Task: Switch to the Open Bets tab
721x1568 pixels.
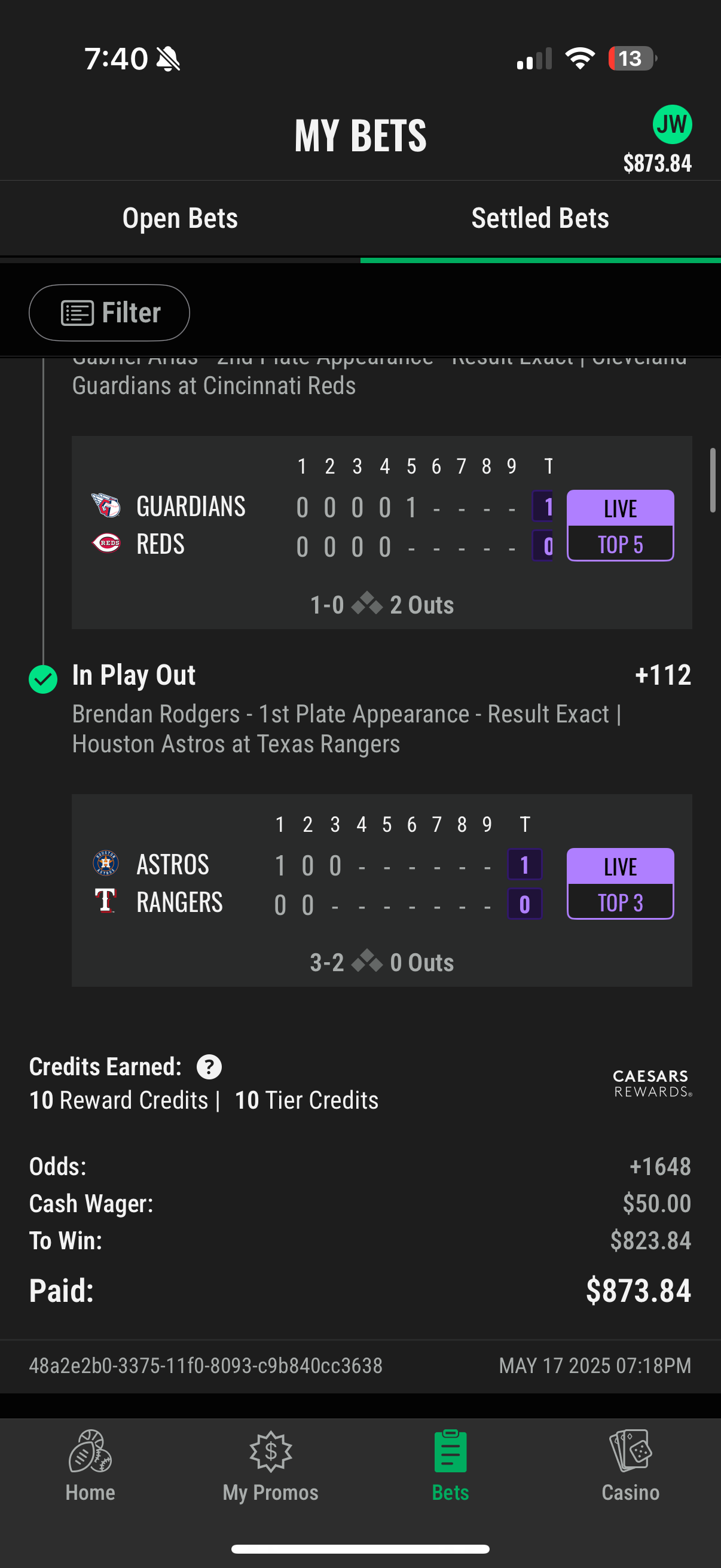Action: click(180, 218)
